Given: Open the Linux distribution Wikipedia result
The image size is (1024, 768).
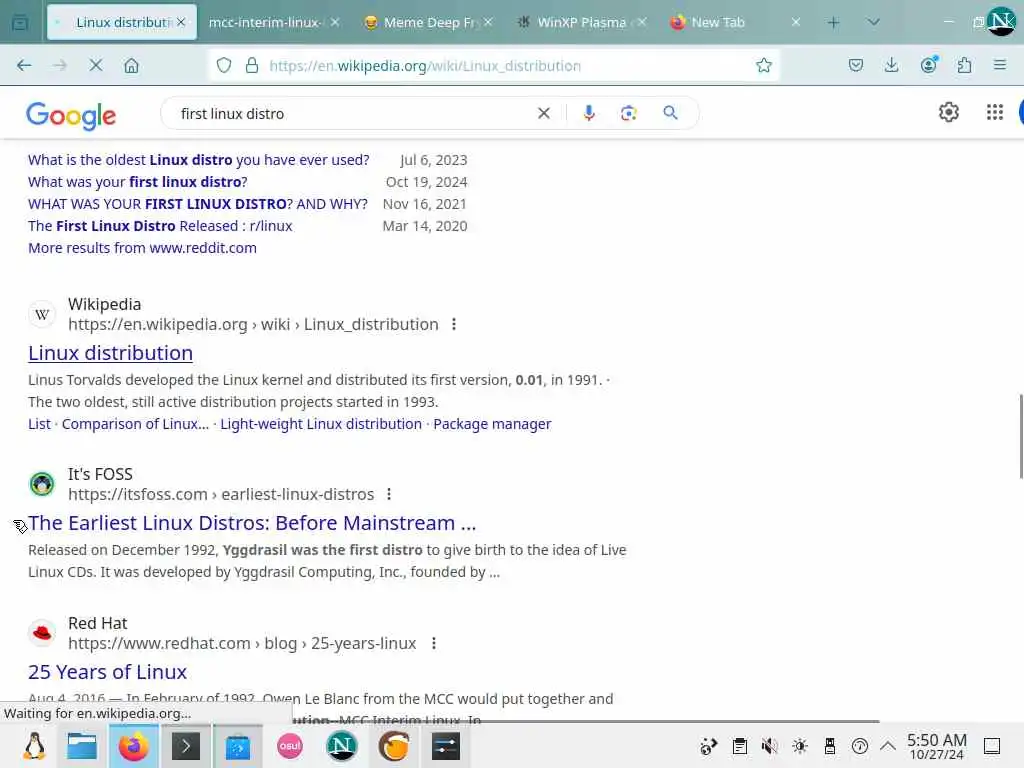Looking at the screenshot, I should 110,353.
